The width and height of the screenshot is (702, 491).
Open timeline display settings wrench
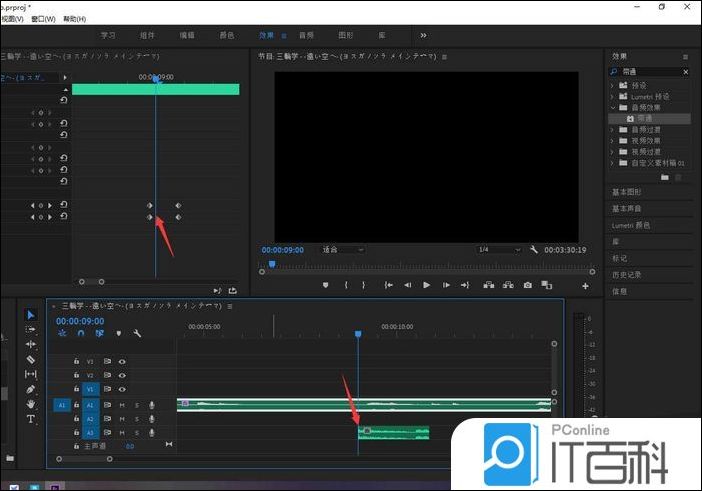coord(136,333)
